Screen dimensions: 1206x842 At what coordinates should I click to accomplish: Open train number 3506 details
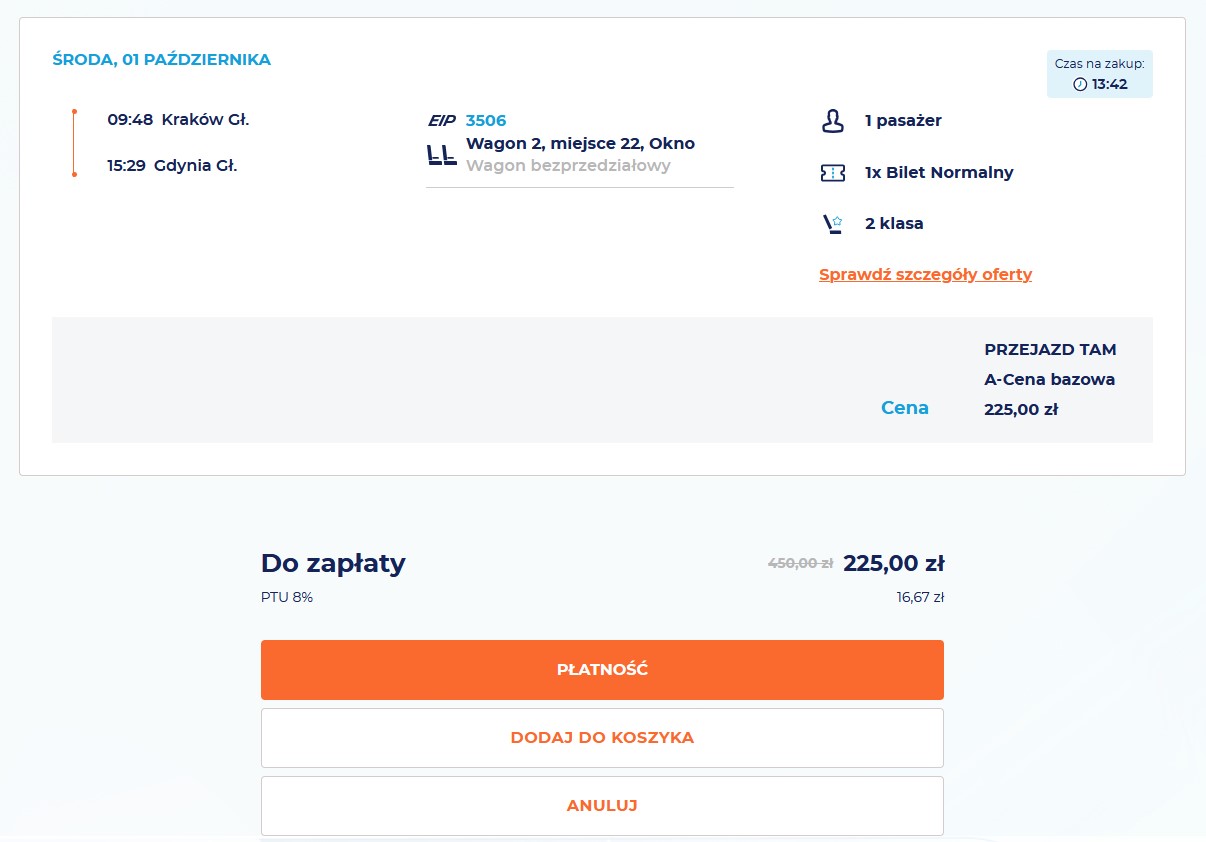click(486, 121)
